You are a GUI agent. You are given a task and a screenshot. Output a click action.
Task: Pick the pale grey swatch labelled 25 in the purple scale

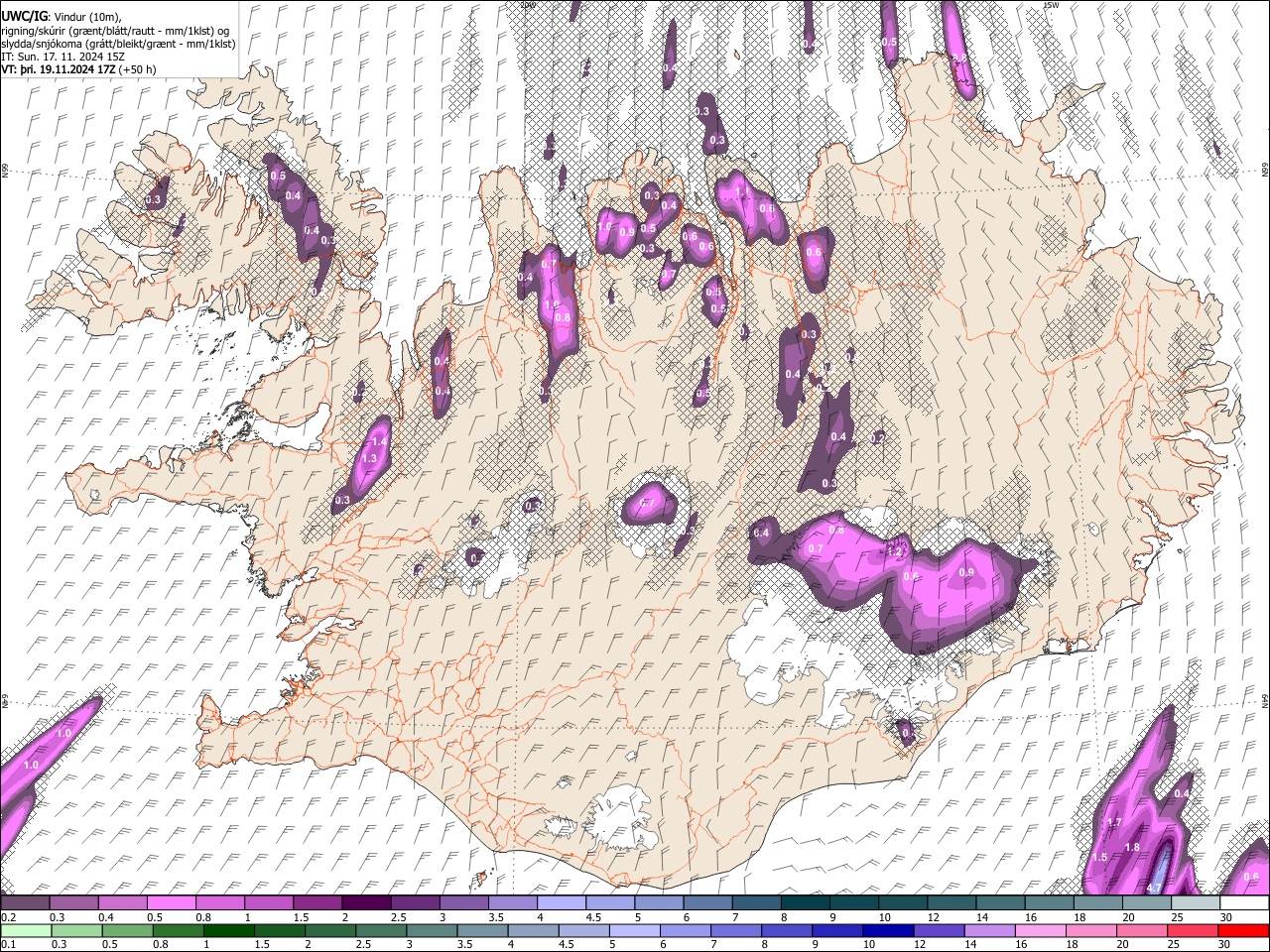(x=1196, y=903)
